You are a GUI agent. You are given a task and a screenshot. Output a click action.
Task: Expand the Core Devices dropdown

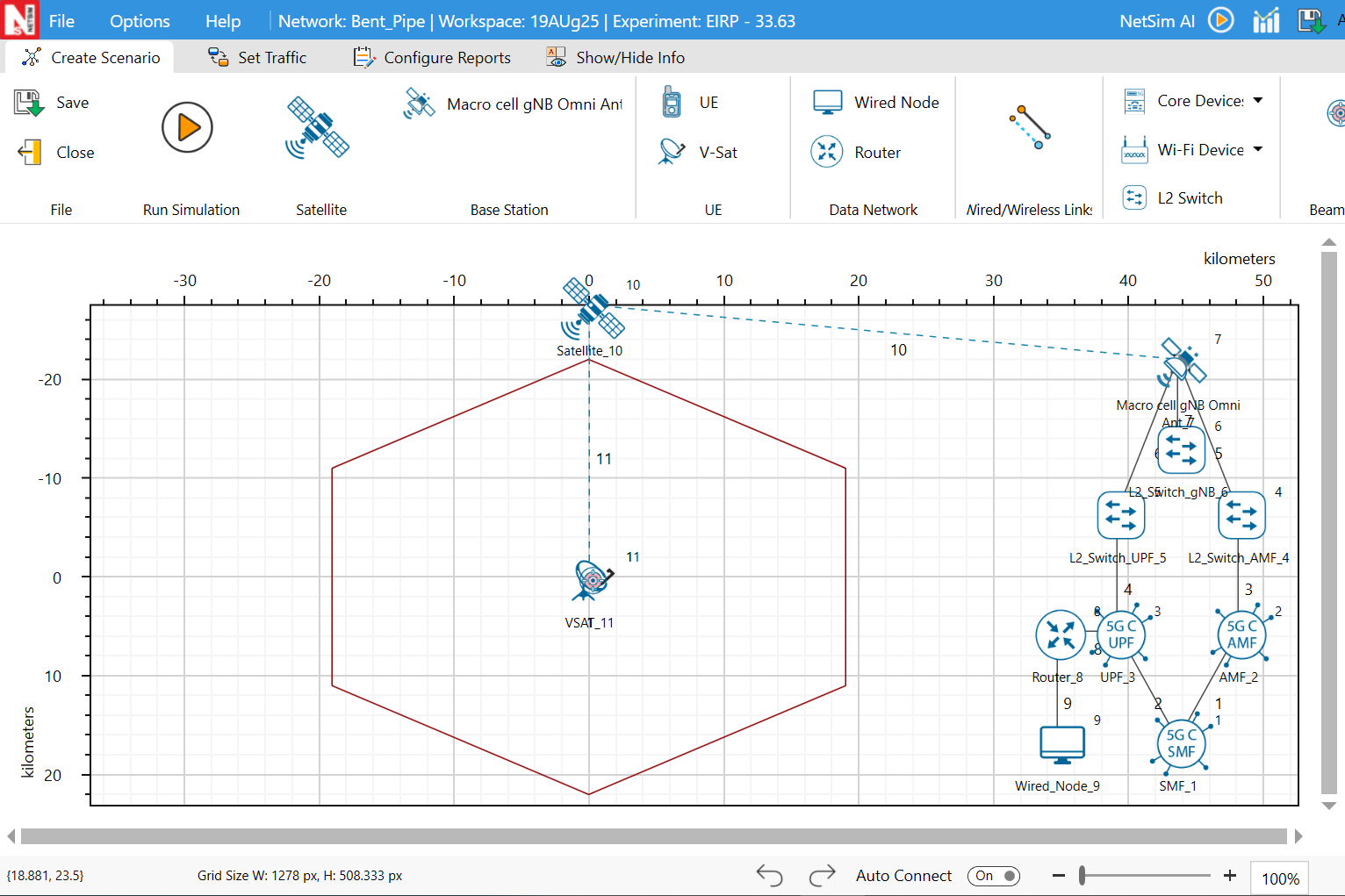(x=1258, y=101)
